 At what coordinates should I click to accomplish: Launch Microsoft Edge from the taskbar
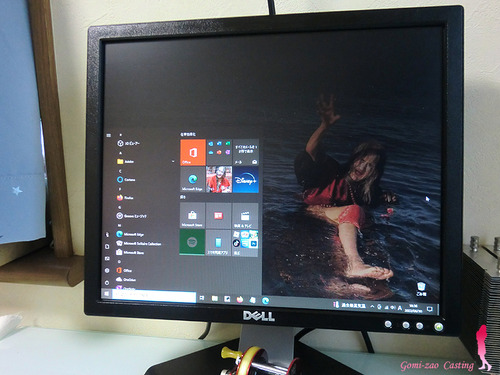click(x=265, y=301)
